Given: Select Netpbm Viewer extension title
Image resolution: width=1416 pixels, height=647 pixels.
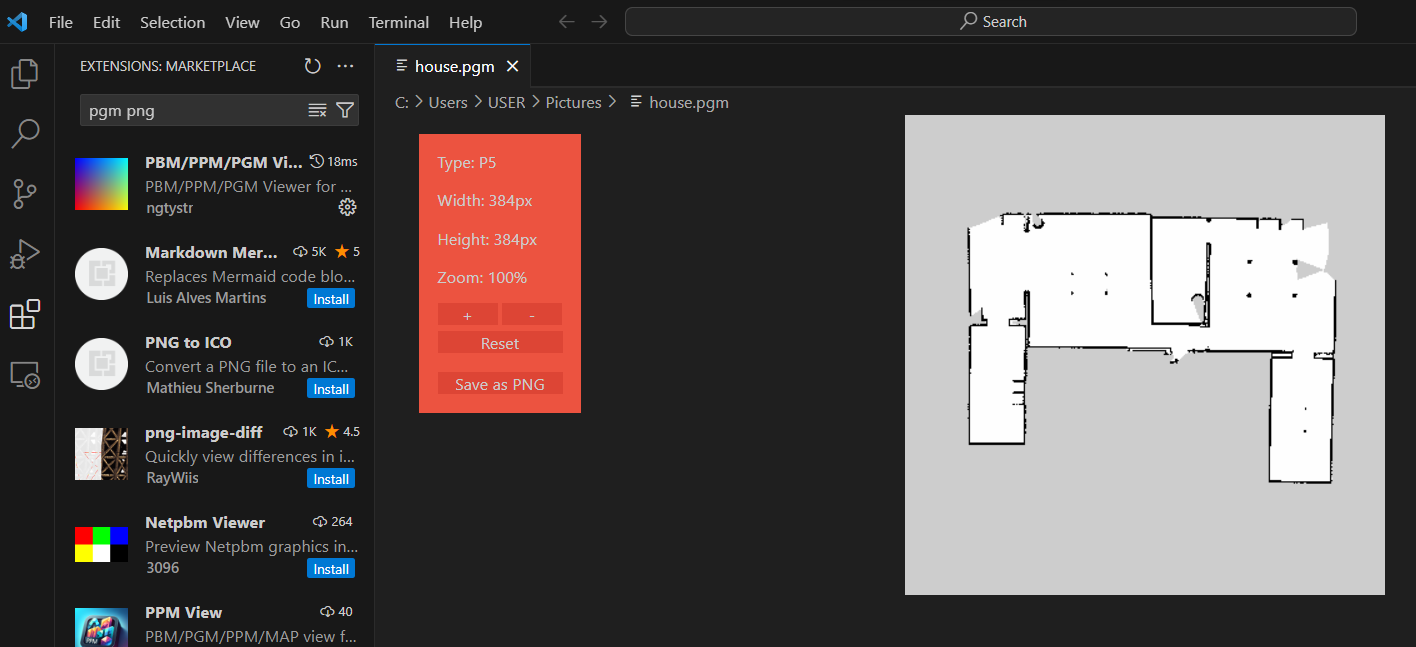Looking at the screenshot, I should click(x=205, y=522).
